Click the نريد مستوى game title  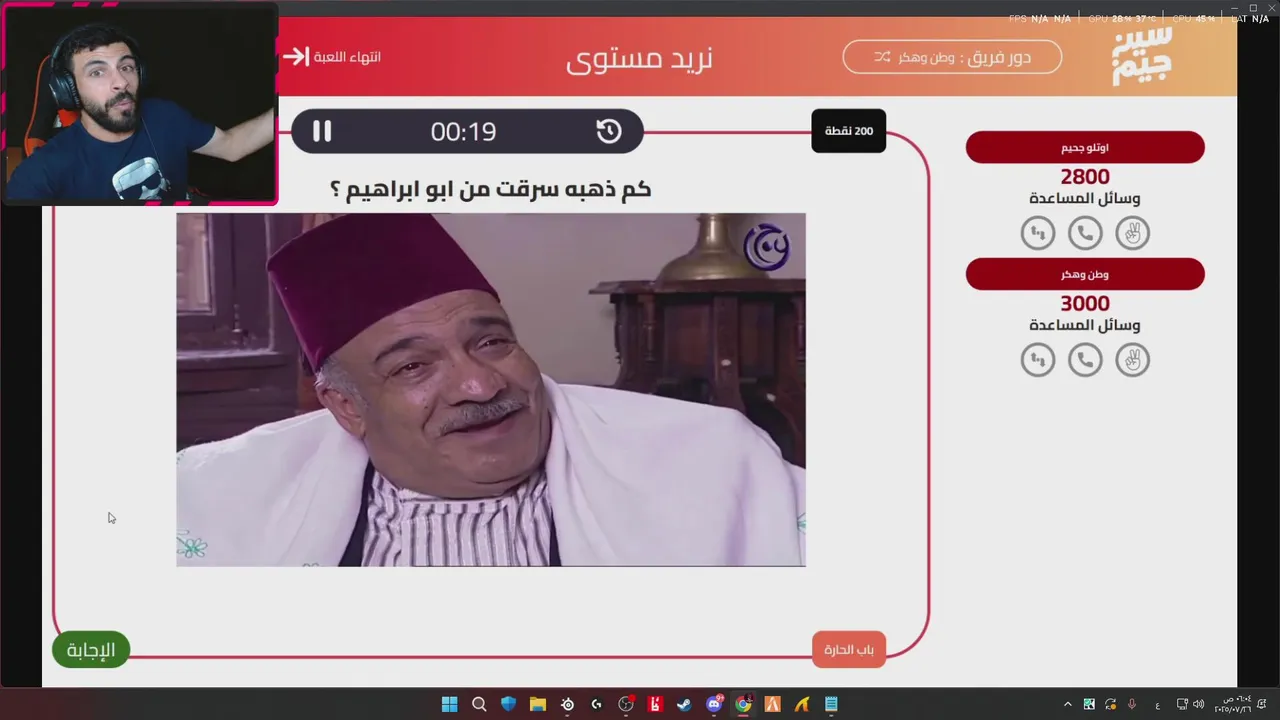coord(640,57)
